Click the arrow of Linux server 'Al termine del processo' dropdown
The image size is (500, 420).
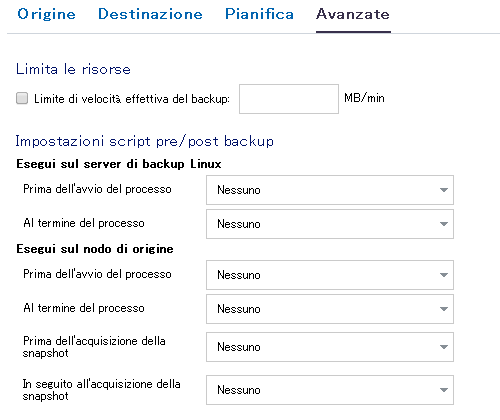point(443,224)
